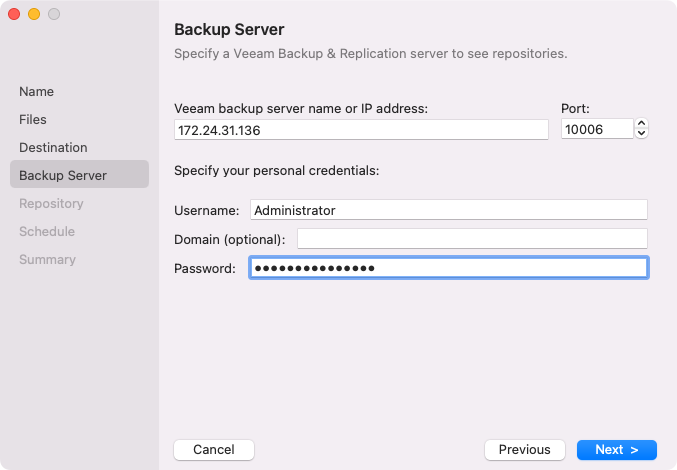The width and height of the screenshot is (677, 470).
Task: Jump to the Summary step in the sidebar
Action: point(47,259)
